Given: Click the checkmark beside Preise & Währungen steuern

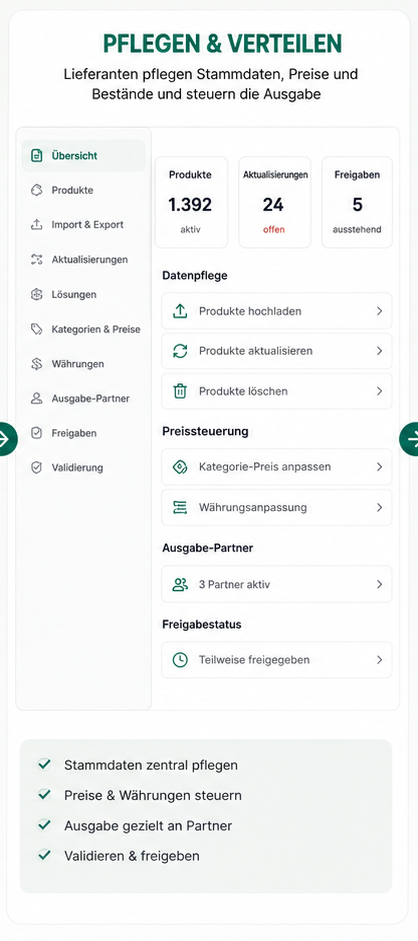Looking at the screenshot, I should point(44,795).
